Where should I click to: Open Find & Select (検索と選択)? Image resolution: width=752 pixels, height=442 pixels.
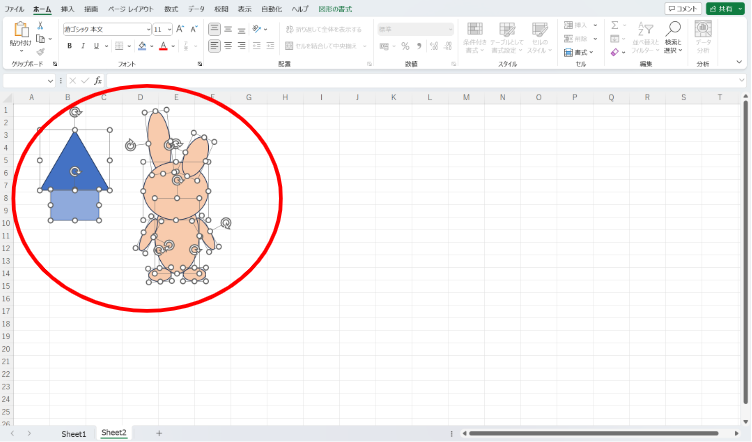click(x=673, y=37)
